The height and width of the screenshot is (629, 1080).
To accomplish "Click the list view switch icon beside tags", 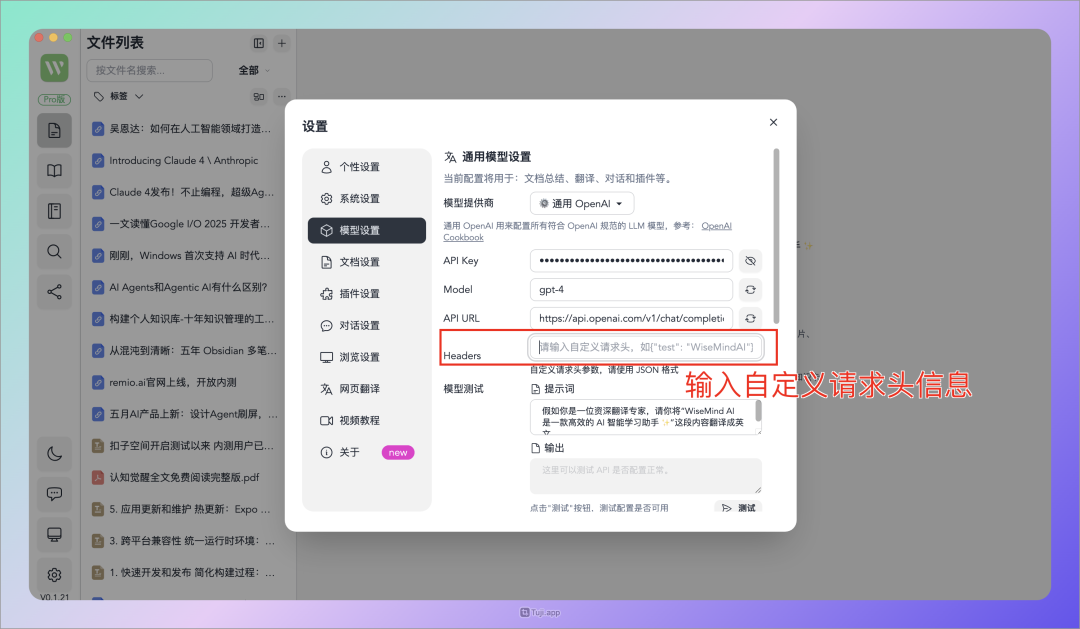I will [259, 96].
